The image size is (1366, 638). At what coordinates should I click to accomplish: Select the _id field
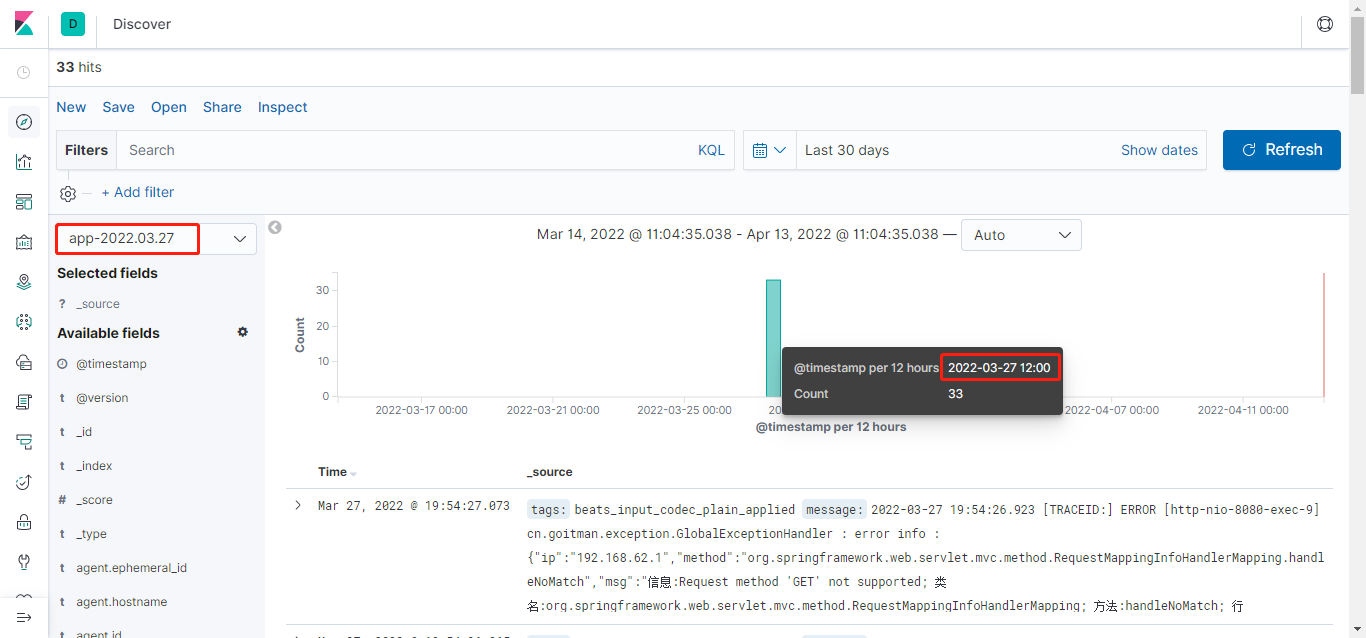point(84,432)
